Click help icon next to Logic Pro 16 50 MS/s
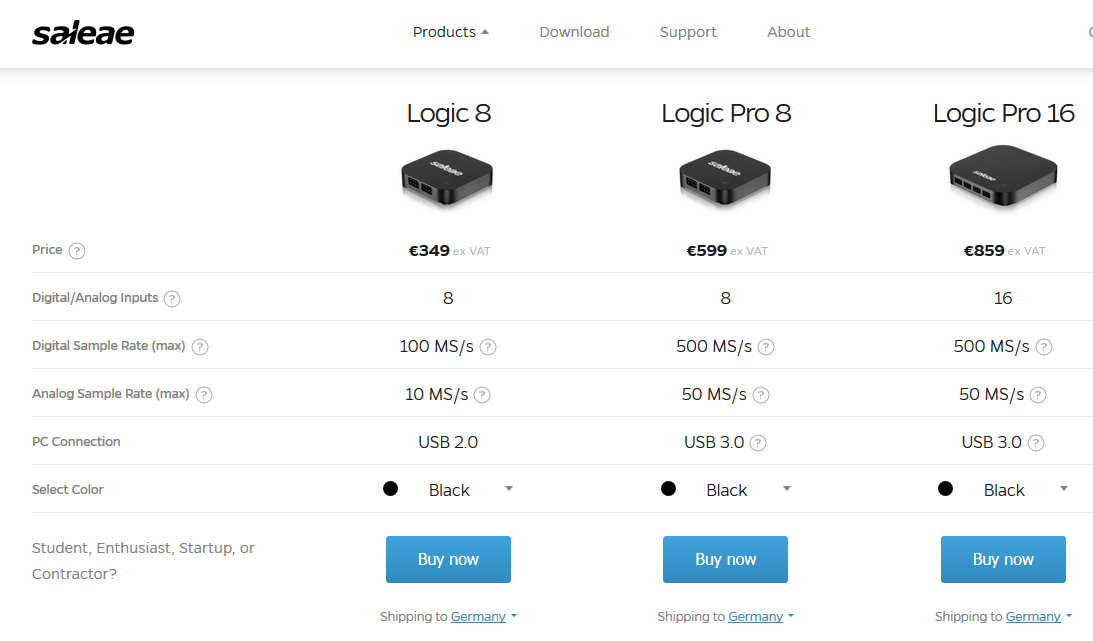Screen dimensions: 1093x641 (1038, 395)
